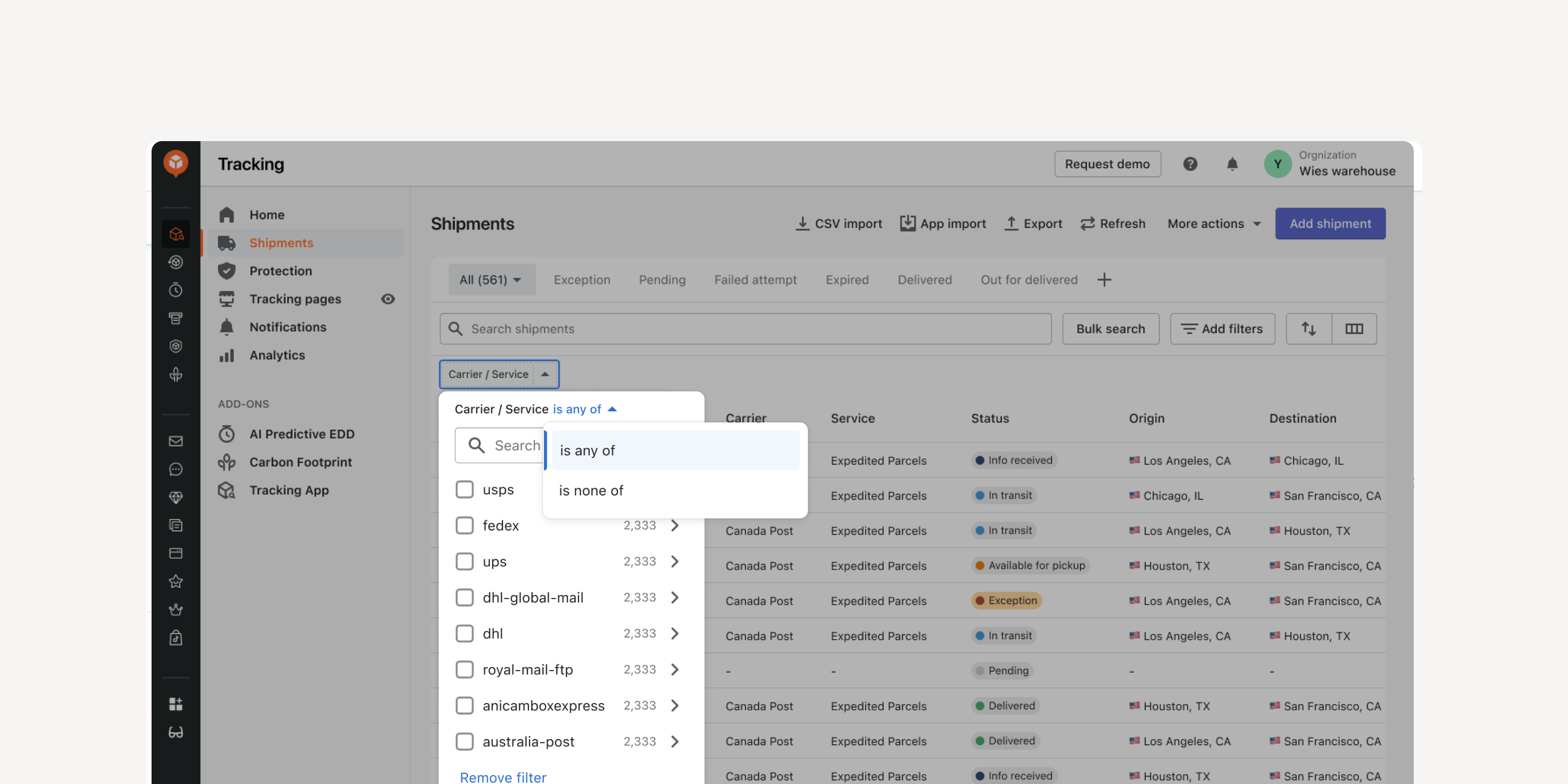Check the royal-mail-ftp checkbox
Viewport: 1568px width, 784px height.
pos(465,670)
